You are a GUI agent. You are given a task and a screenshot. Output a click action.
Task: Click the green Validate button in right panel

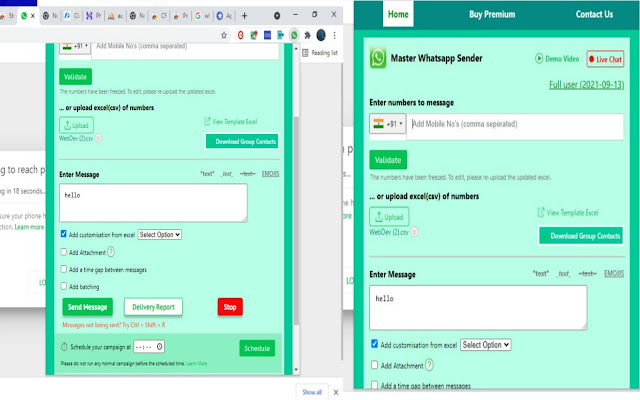pyautogui.click(x=388, y=160)
